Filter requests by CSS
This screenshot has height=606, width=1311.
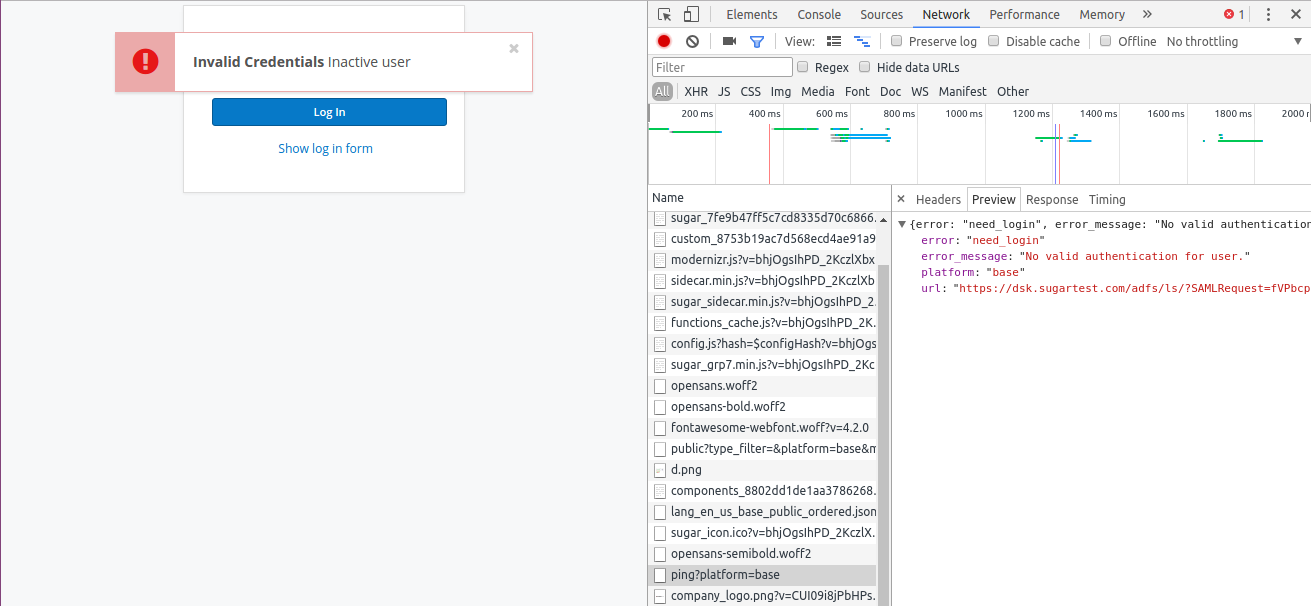click(750, 91)
